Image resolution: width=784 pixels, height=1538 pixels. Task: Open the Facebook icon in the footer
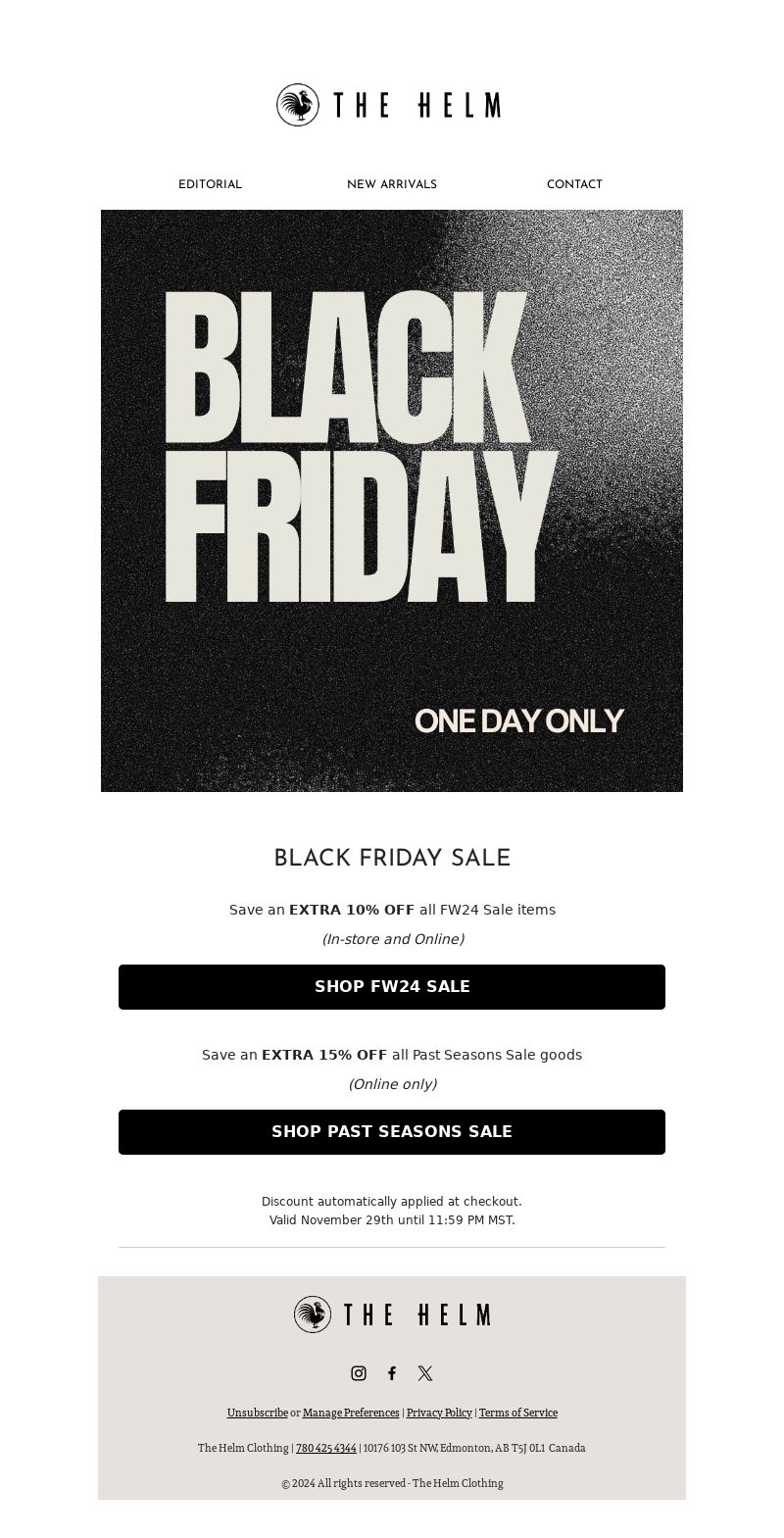point(392,1373)
